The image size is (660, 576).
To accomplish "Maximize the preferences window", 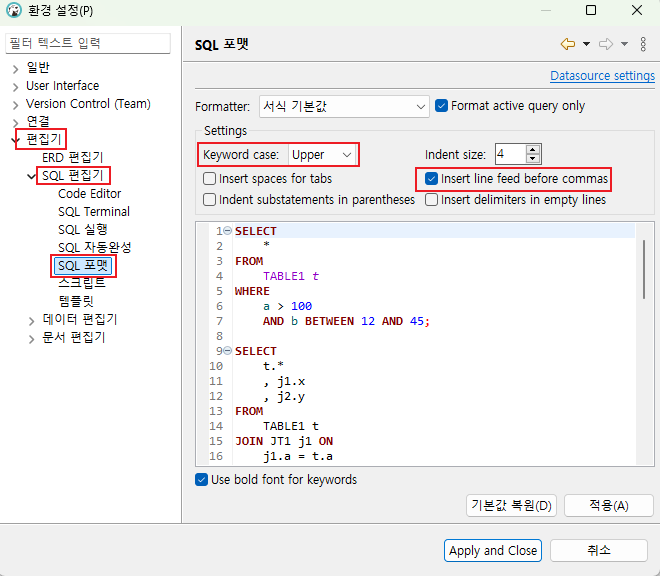I will 591,10.
